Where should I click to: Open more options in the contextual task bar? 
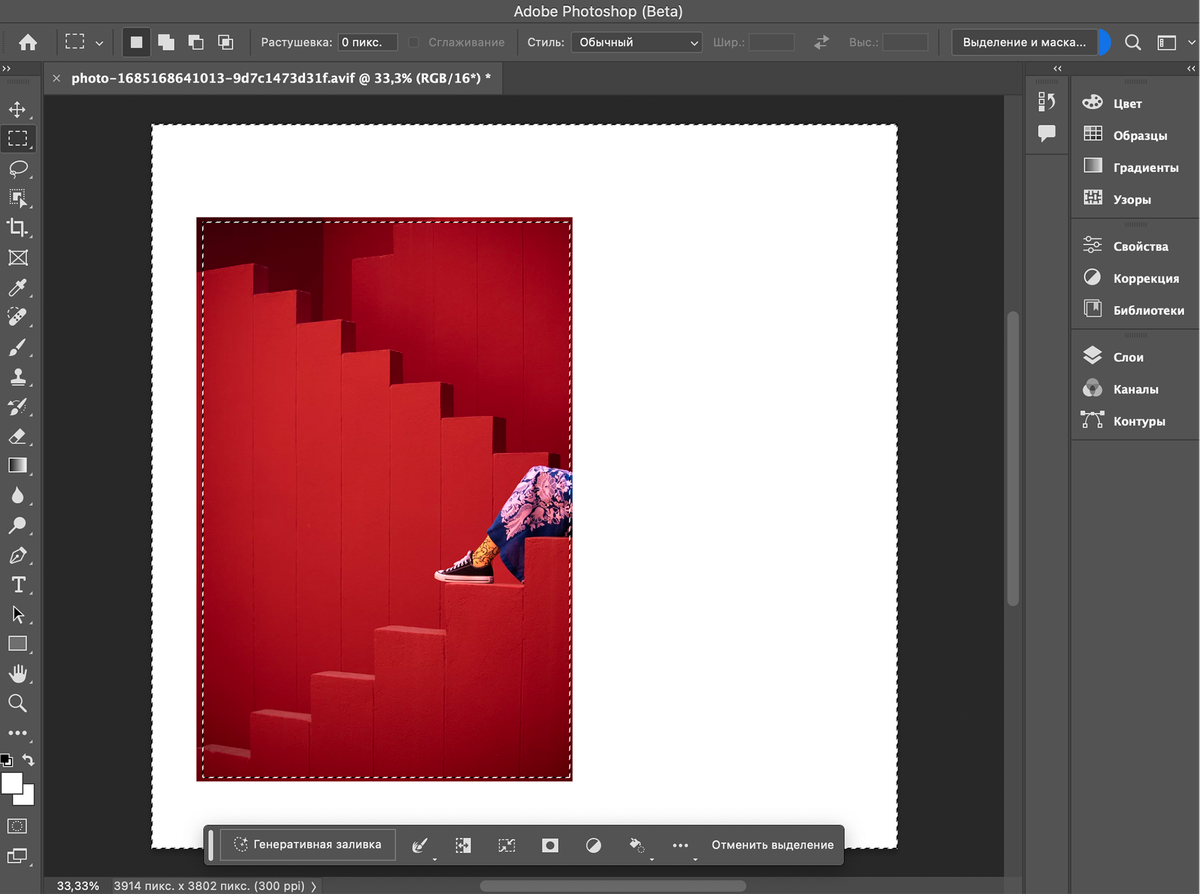point(681,845)
